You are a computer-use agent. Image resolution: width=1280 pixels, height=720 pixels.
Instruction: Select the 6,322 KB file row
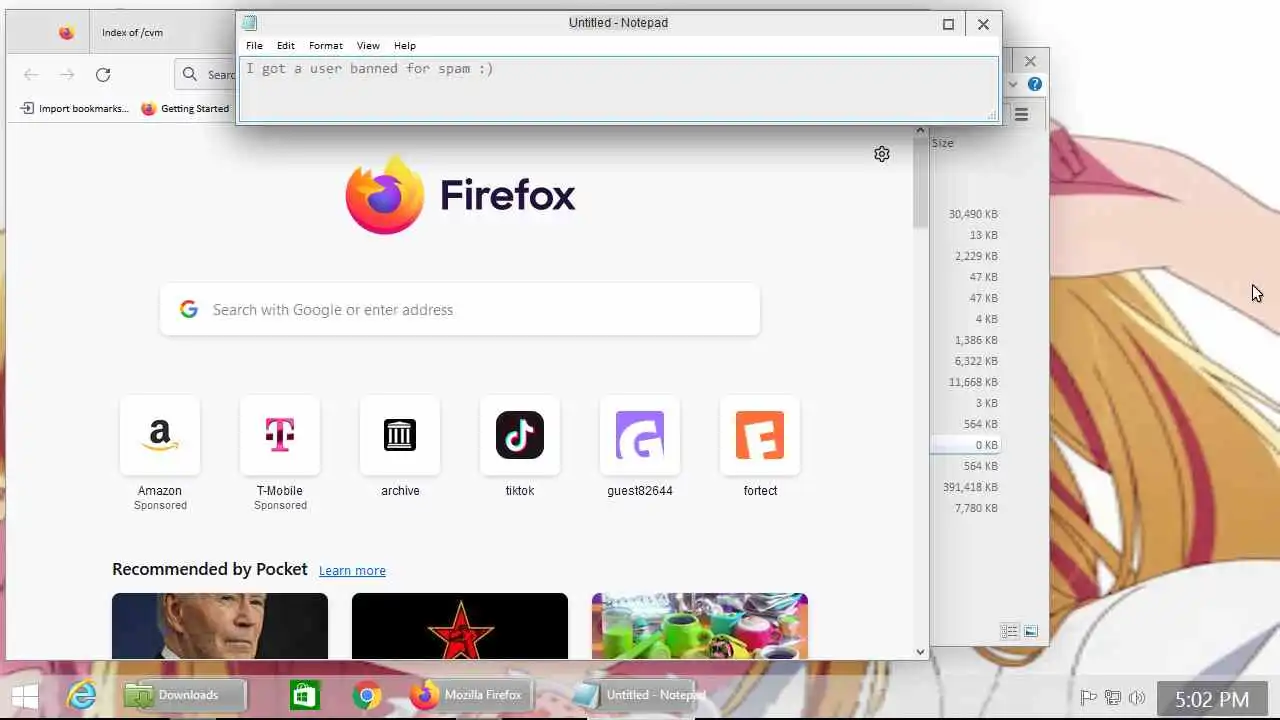point(966,361)
